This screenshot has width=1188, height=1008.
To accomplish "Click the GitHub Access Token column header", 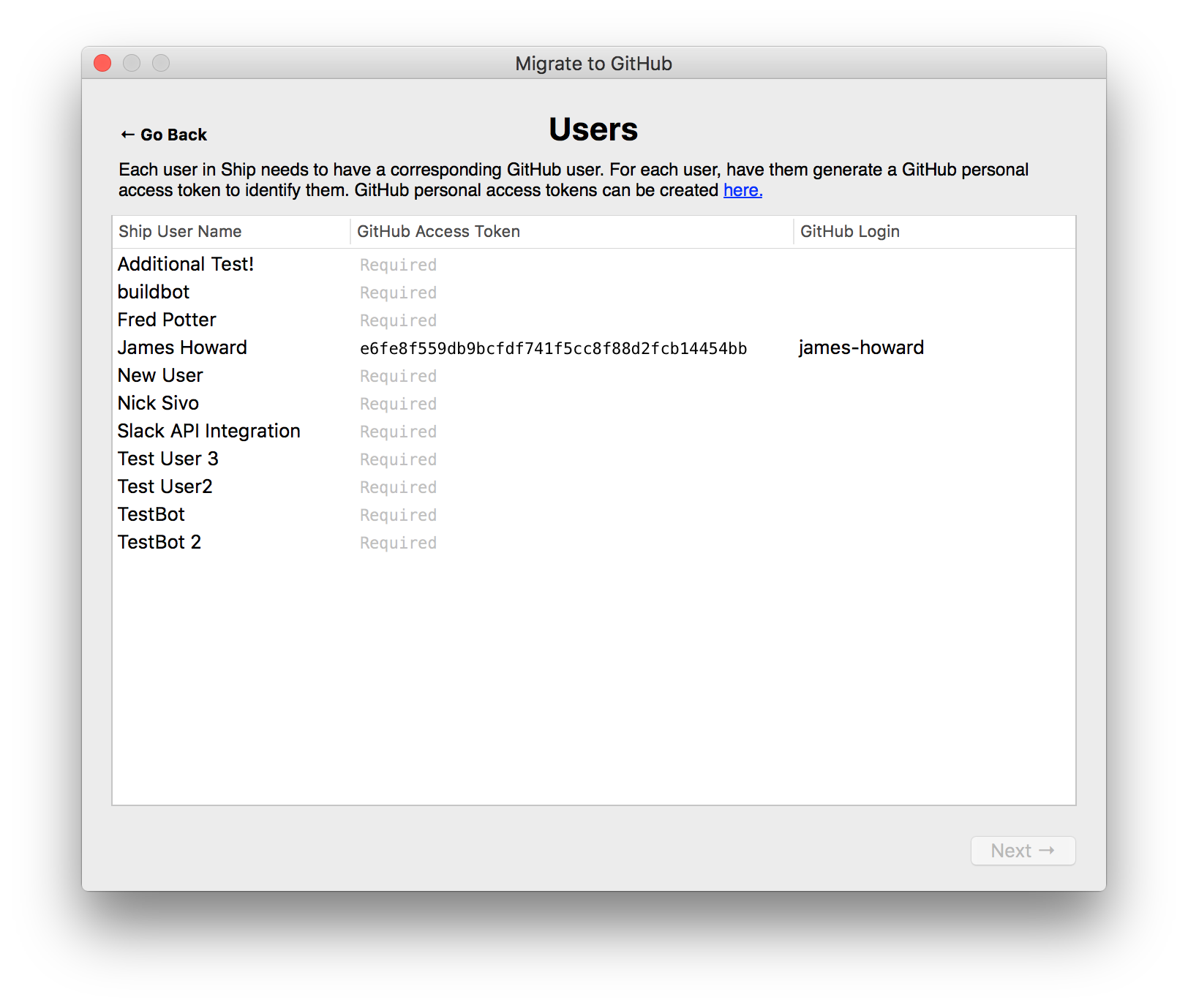I will tap(572, 232).
